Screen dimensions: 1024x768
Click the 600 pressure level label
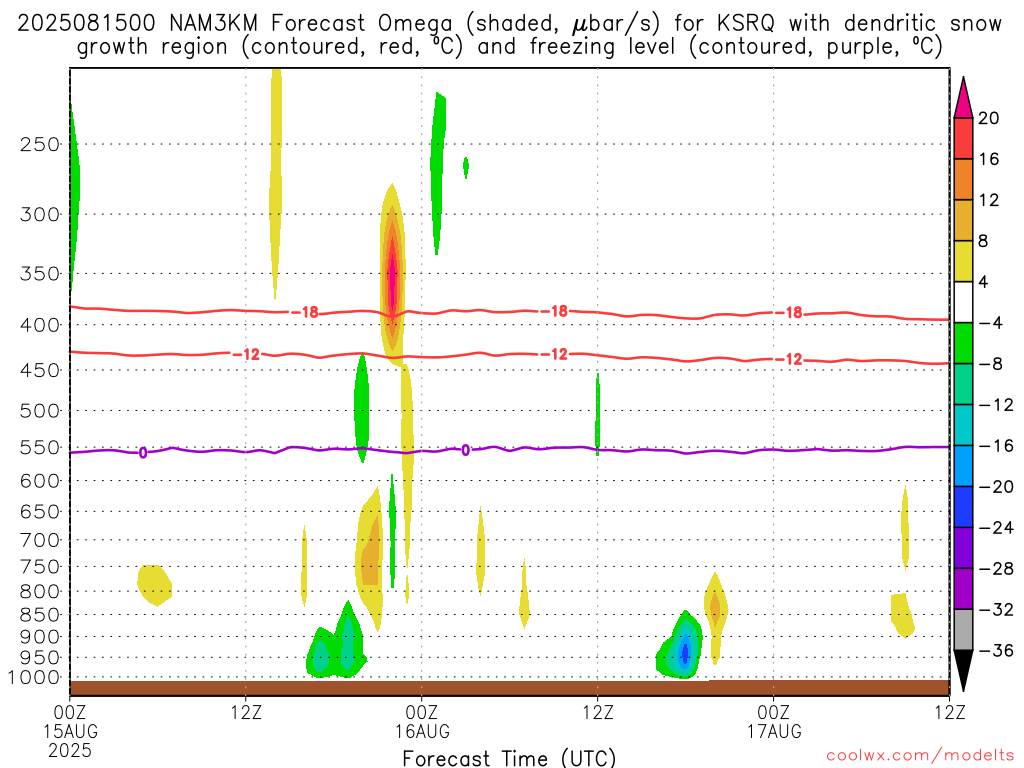pos(40,481)
